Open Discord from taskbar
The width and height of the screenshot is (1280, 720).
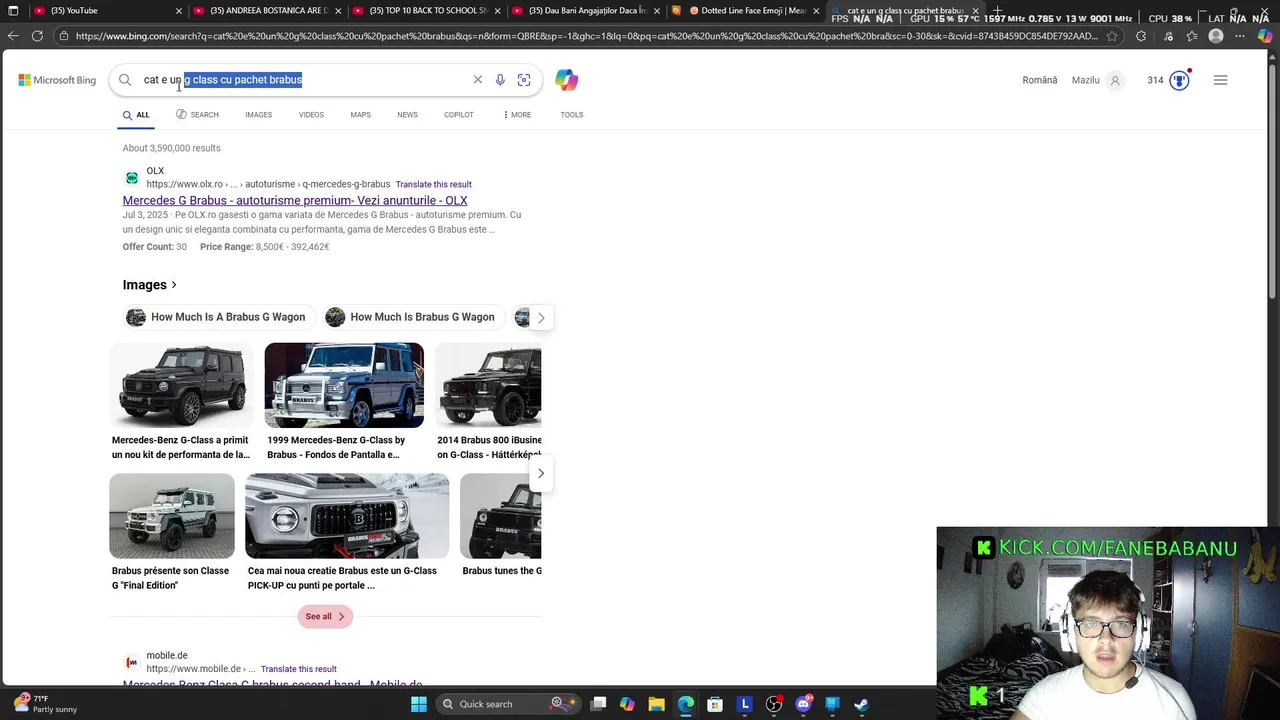(x=803, y=704)
